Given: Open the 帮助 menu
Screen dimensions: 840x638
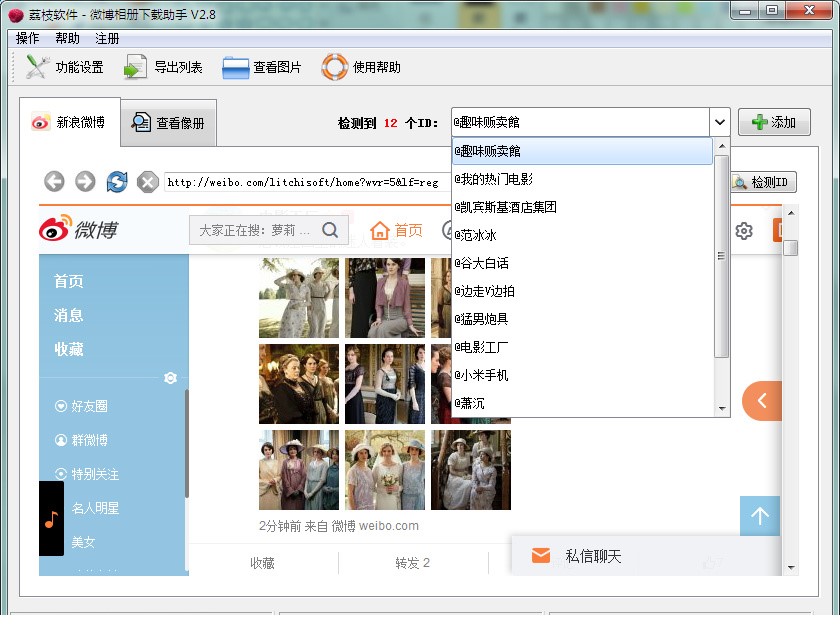Looking at the screenshot, I should click(x=67, y=39).
